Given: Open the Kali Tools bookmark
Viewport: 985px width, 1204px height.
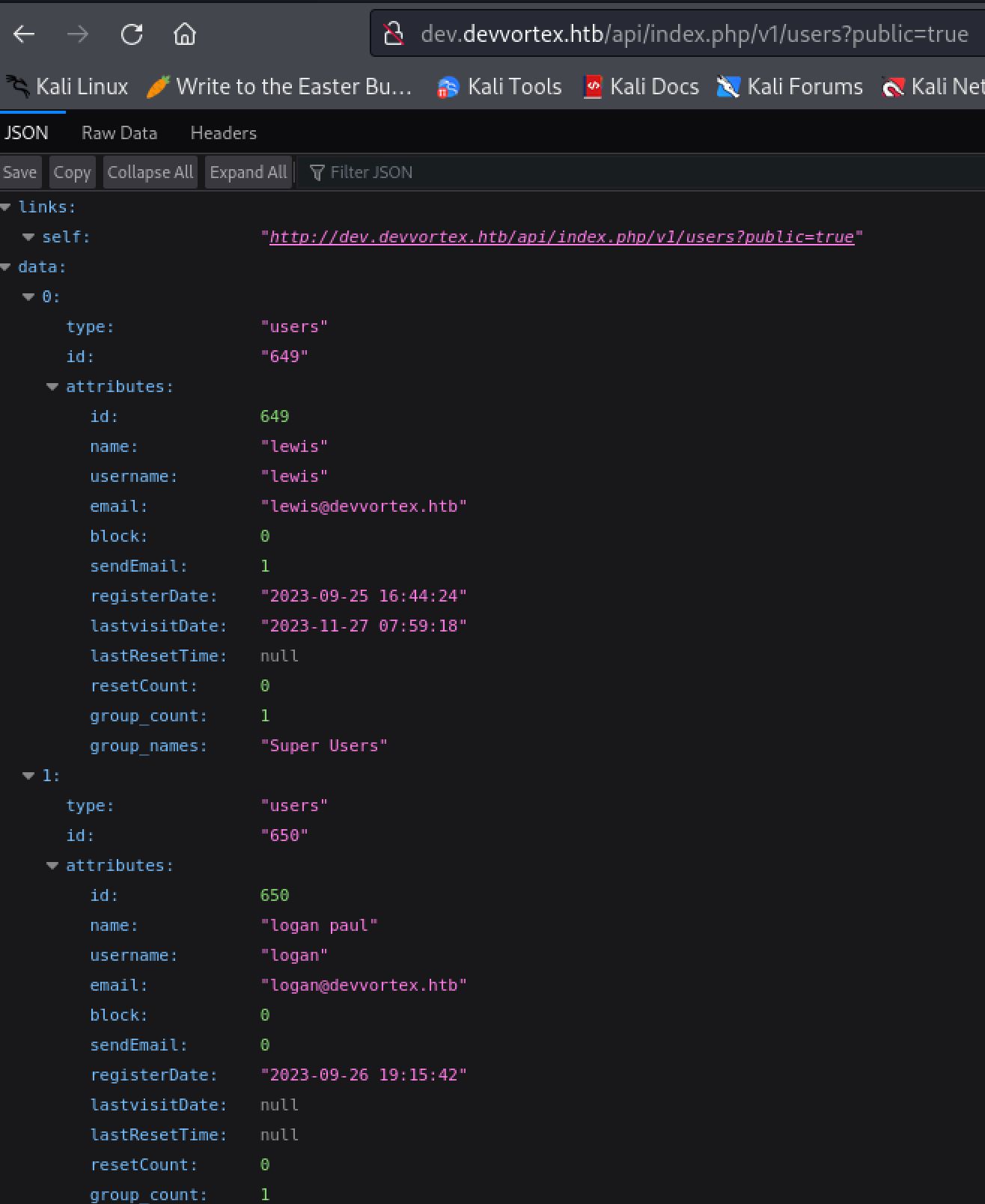Looking at the screenshot, I should coord(499,87).
